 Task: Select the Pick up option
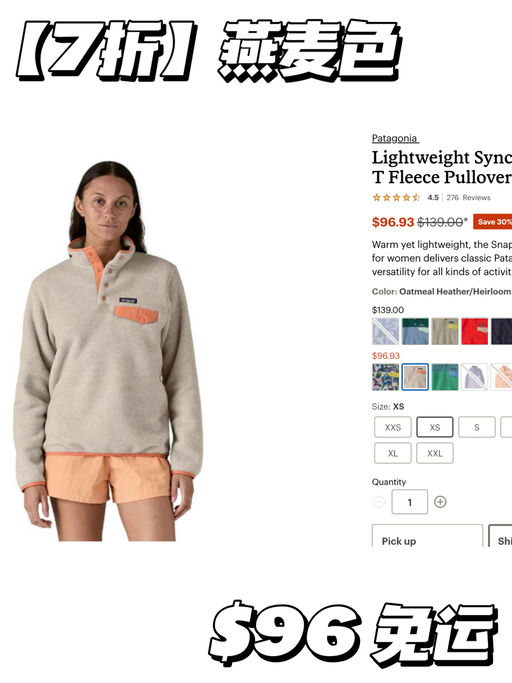pyautogui.click(x=427, y=537)
